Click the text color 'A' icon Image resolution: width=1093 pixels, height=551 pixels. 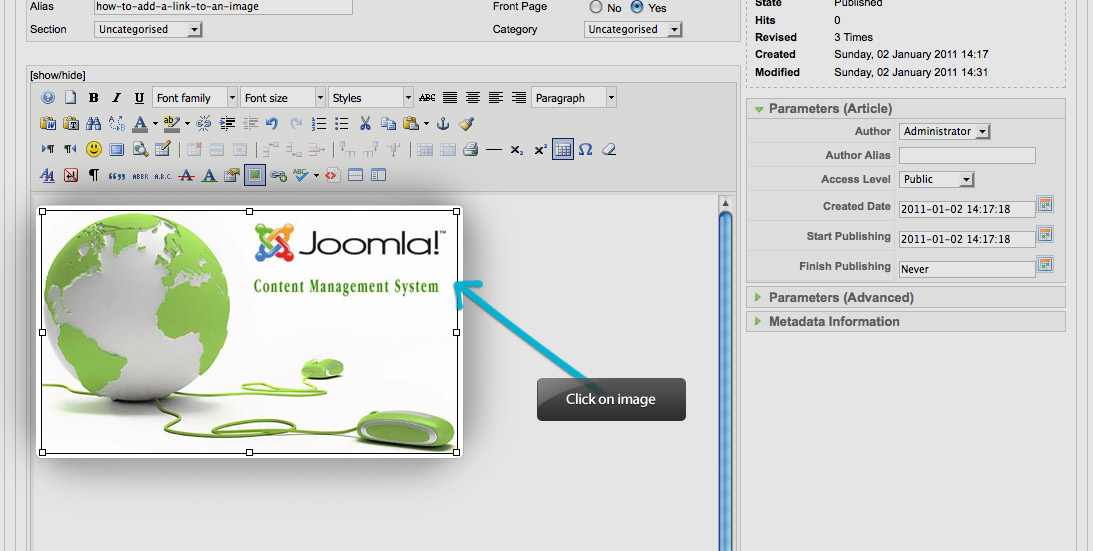140,123
